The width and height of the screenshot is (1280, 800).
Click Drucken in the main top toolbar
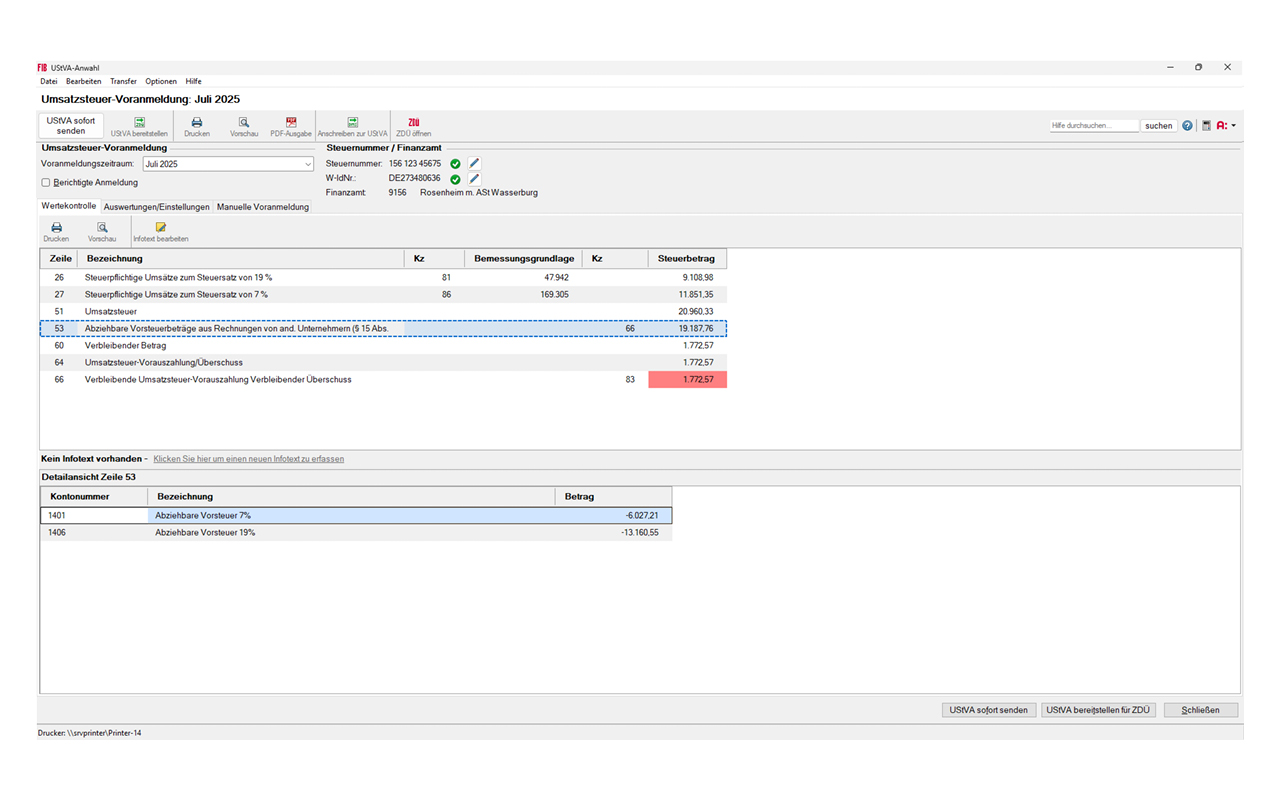[197, 124]
